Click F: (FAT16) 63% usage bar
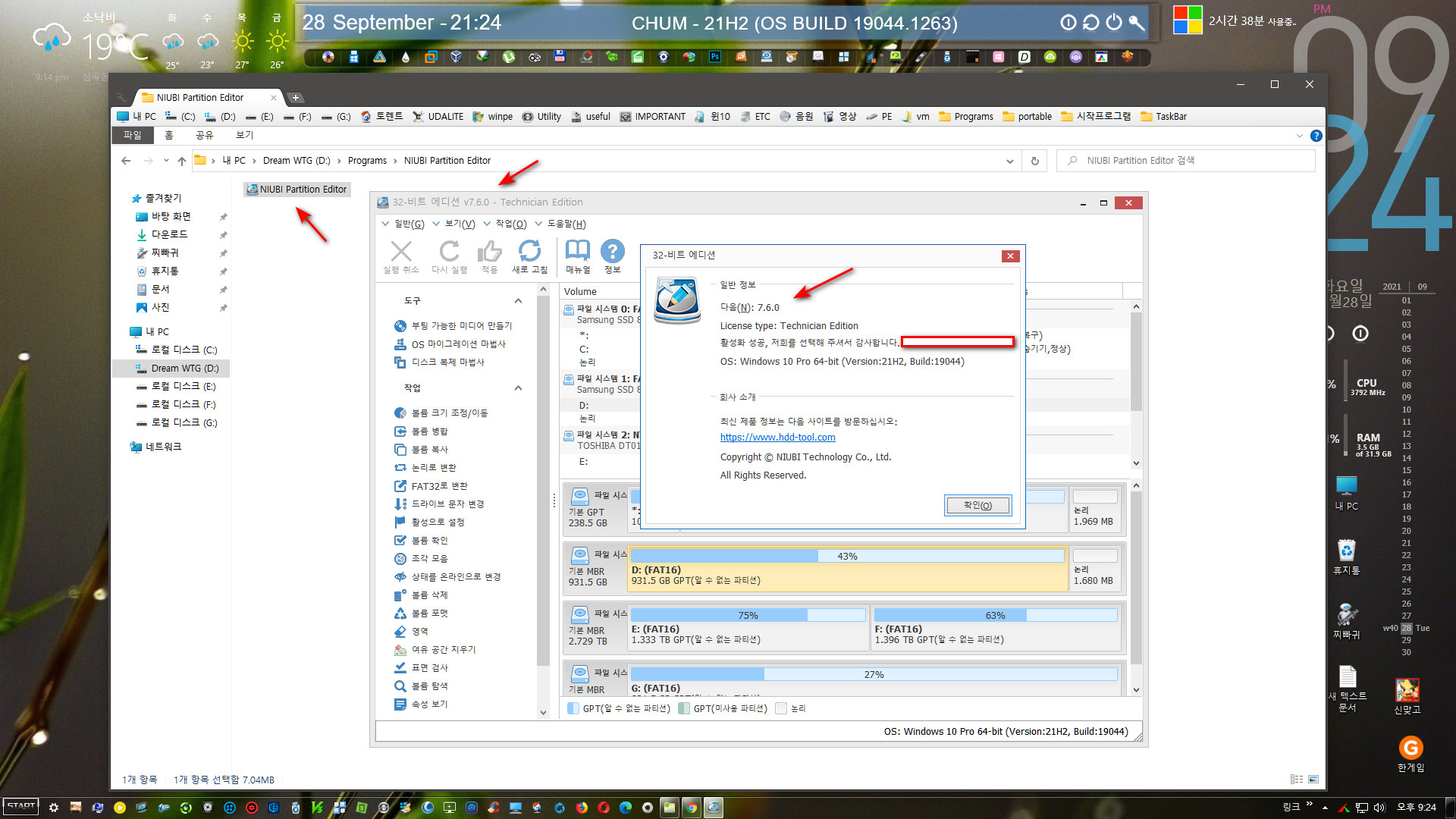Image resolution: width=1456 pixels, height=819 pixels. pos(995,616)
